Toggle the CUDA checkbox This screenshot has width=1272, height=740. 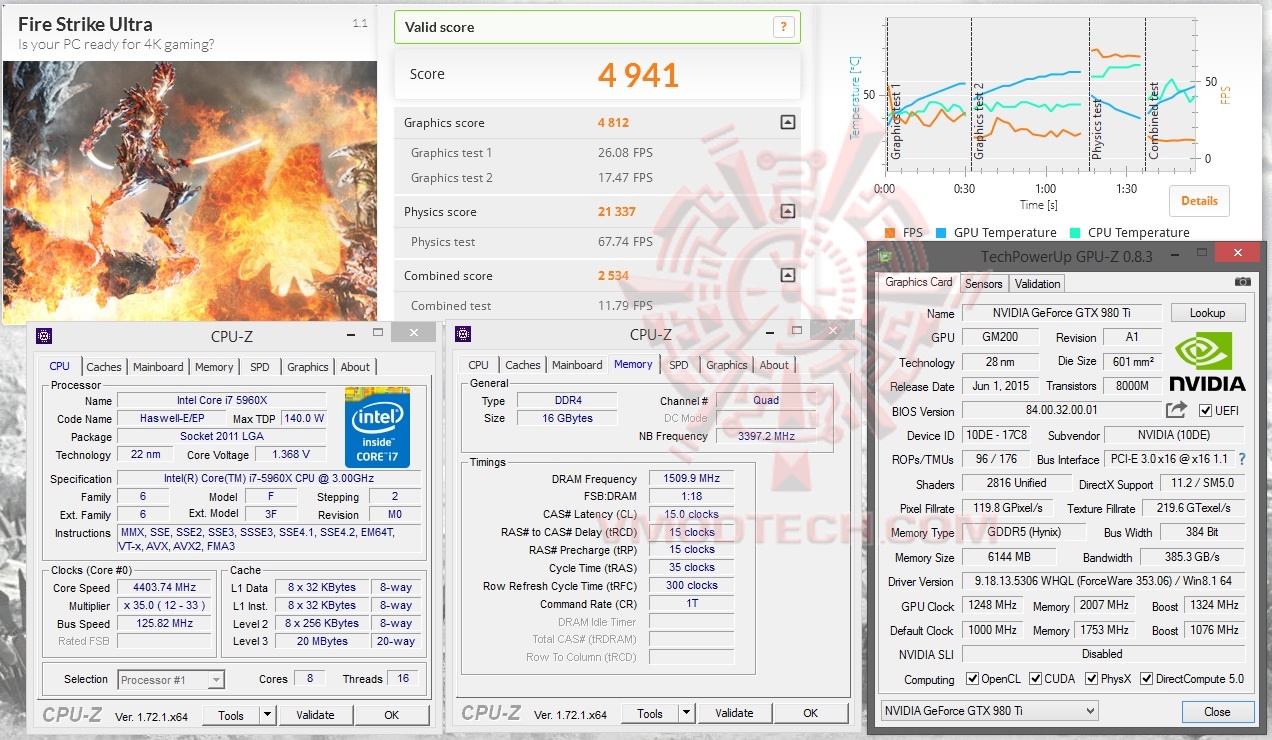pyautogui.click(x=1035, y=679)
